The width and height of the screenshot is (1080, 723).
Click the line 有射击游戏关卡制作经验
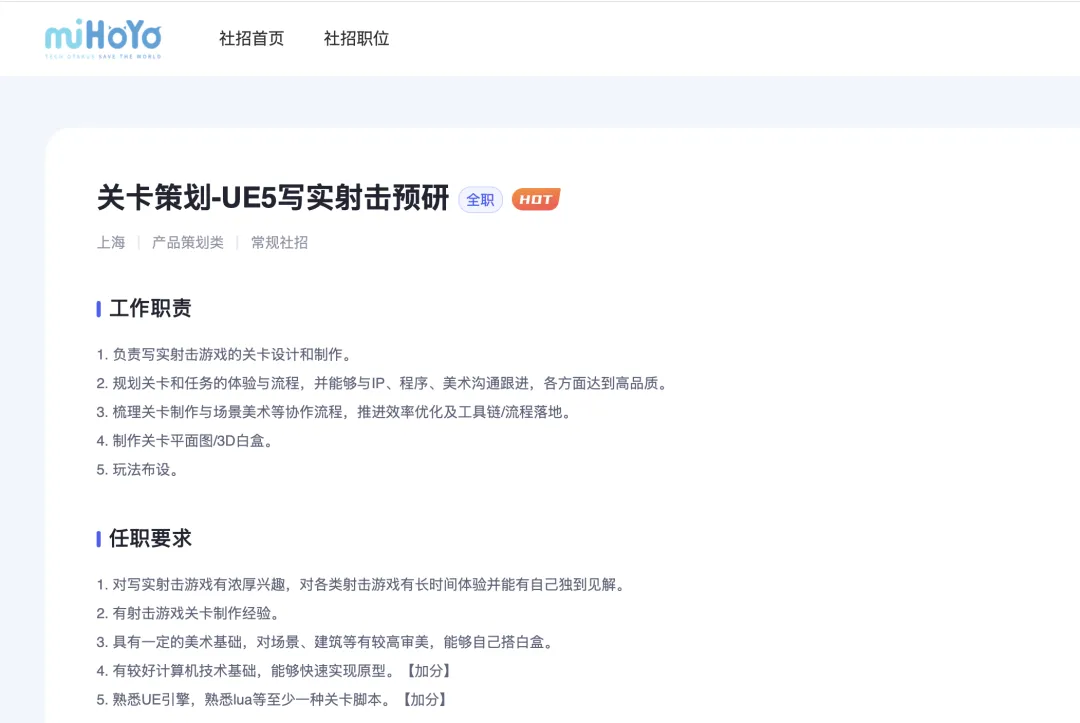pos(188,614)
